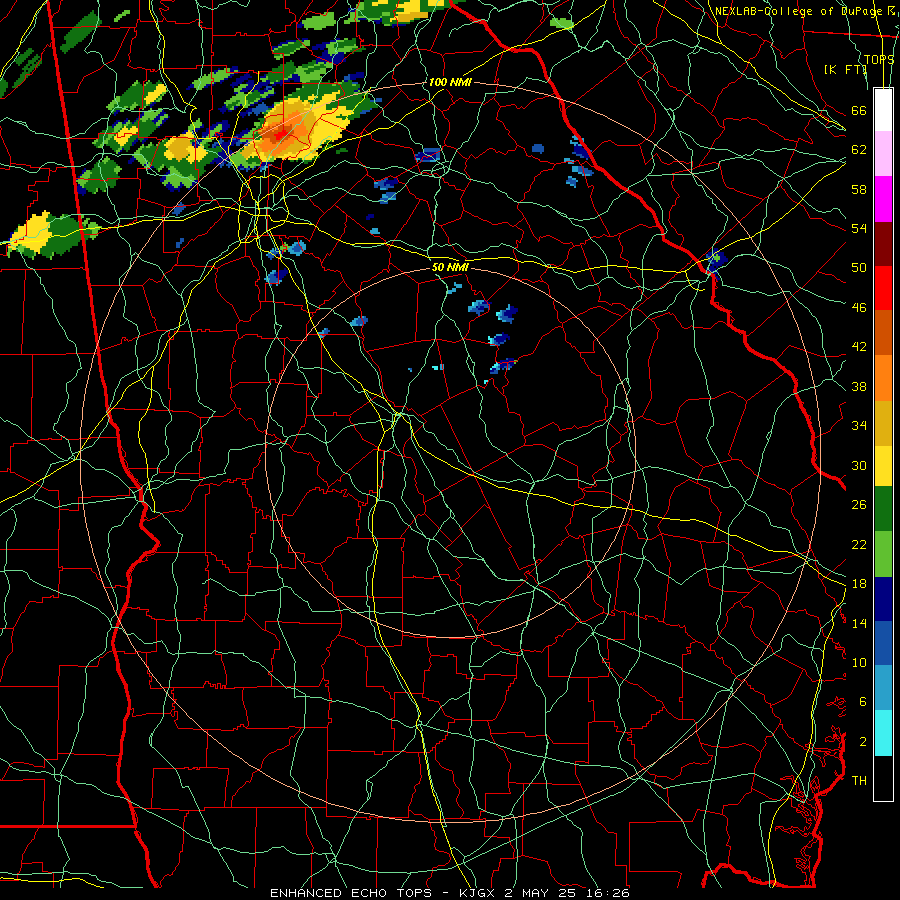Pick the gold legend color block

point(883,423)
